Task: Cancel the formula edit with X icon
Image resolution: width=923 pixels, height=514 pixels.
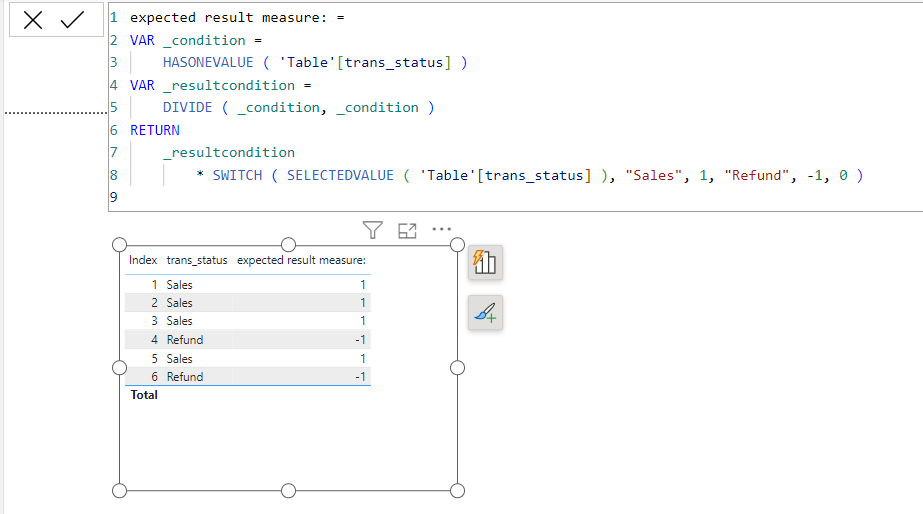Action: click(x=33, y=20)
